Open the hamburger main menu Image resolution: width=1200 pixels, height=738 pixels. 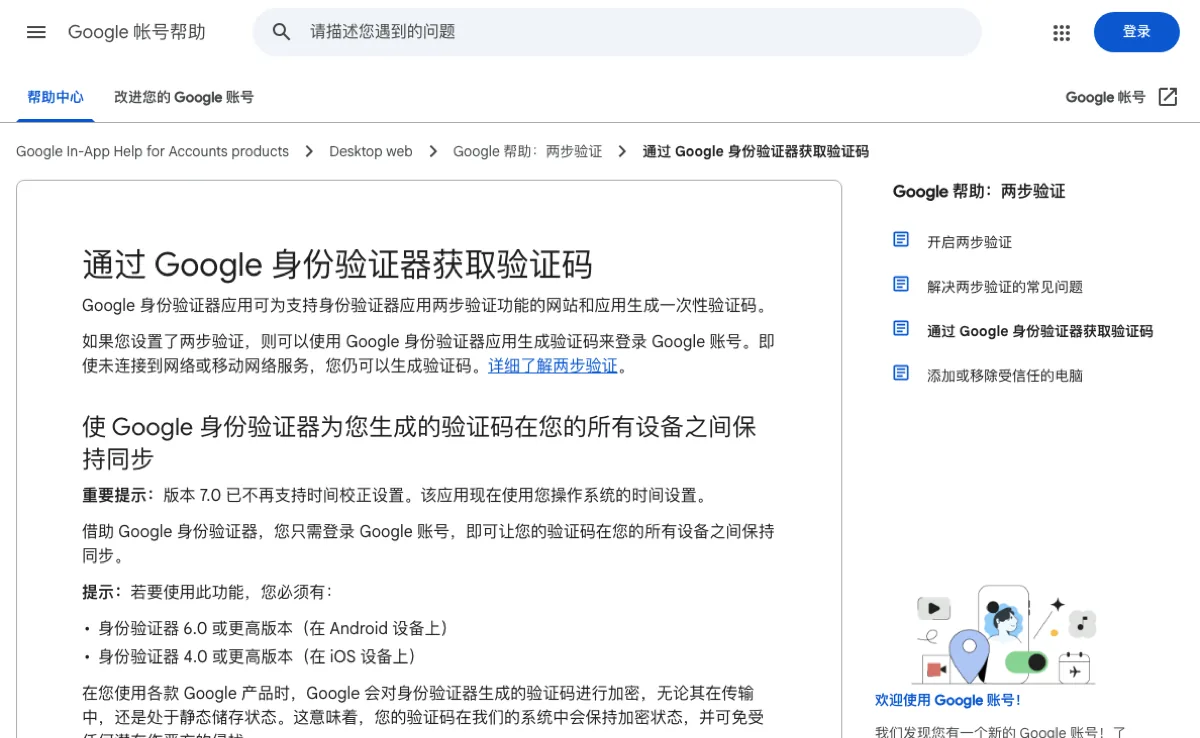click(36, 32)
